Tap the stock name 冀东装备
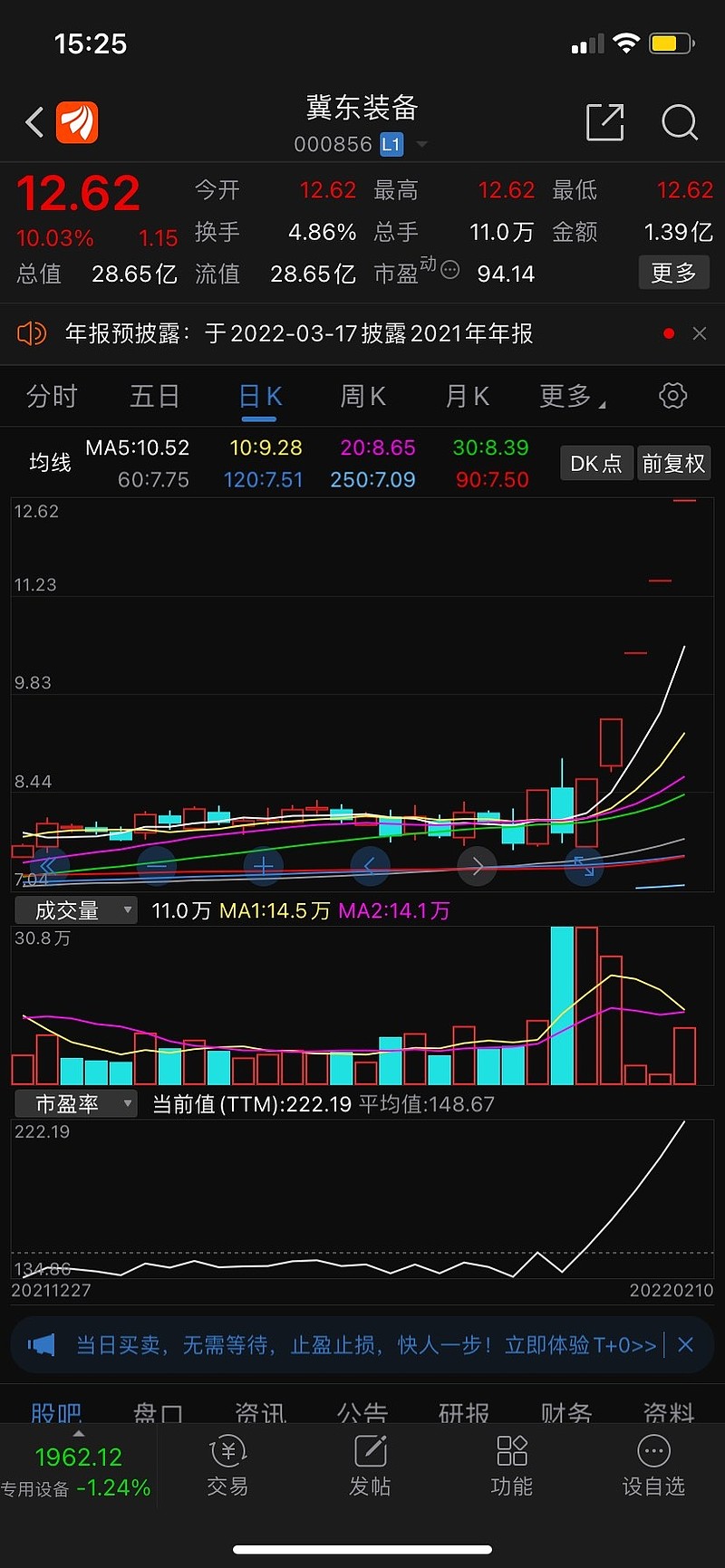 [362, 109]
